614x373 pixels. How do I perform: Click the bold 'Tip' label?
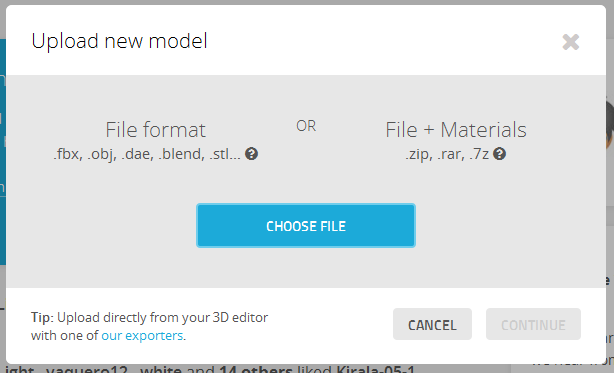click(x=41, y=317)
